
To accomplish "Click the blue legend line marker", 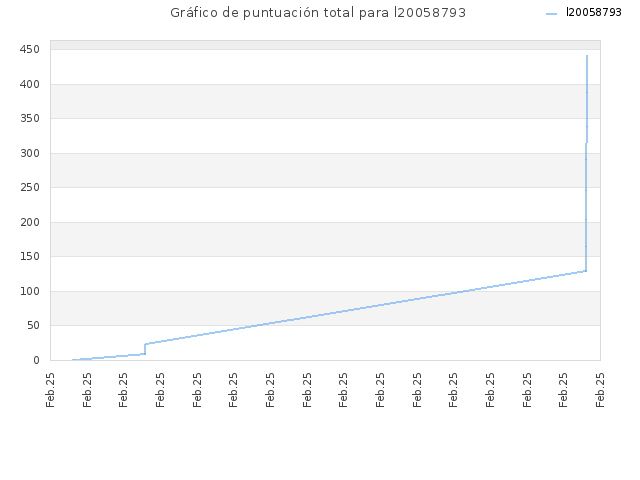I will pyautogui.click(x=551, y=14).
